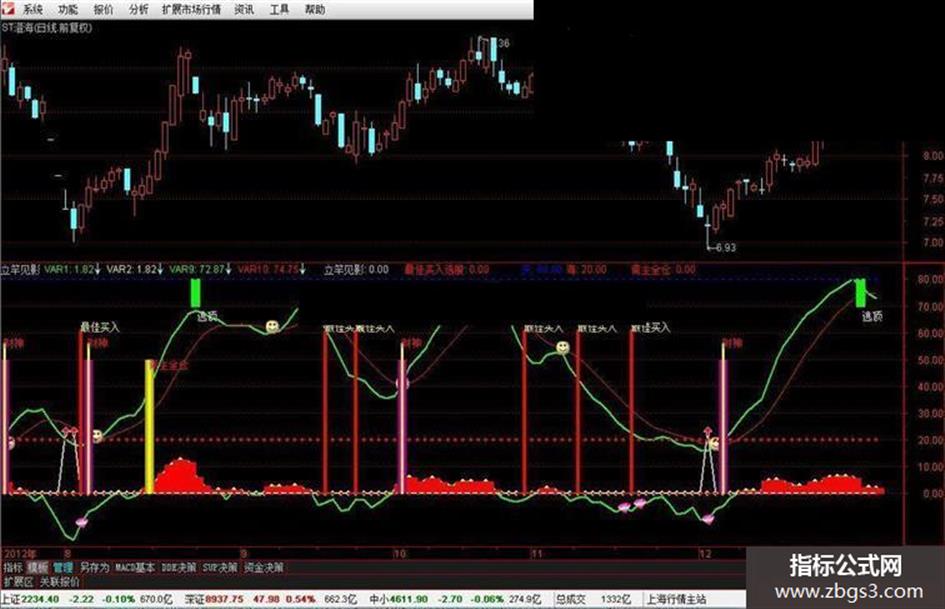Click the 6.93 low price label
The height and width of the screenshot is (609, 945).
pyautogui.click(x=725, y=247)
